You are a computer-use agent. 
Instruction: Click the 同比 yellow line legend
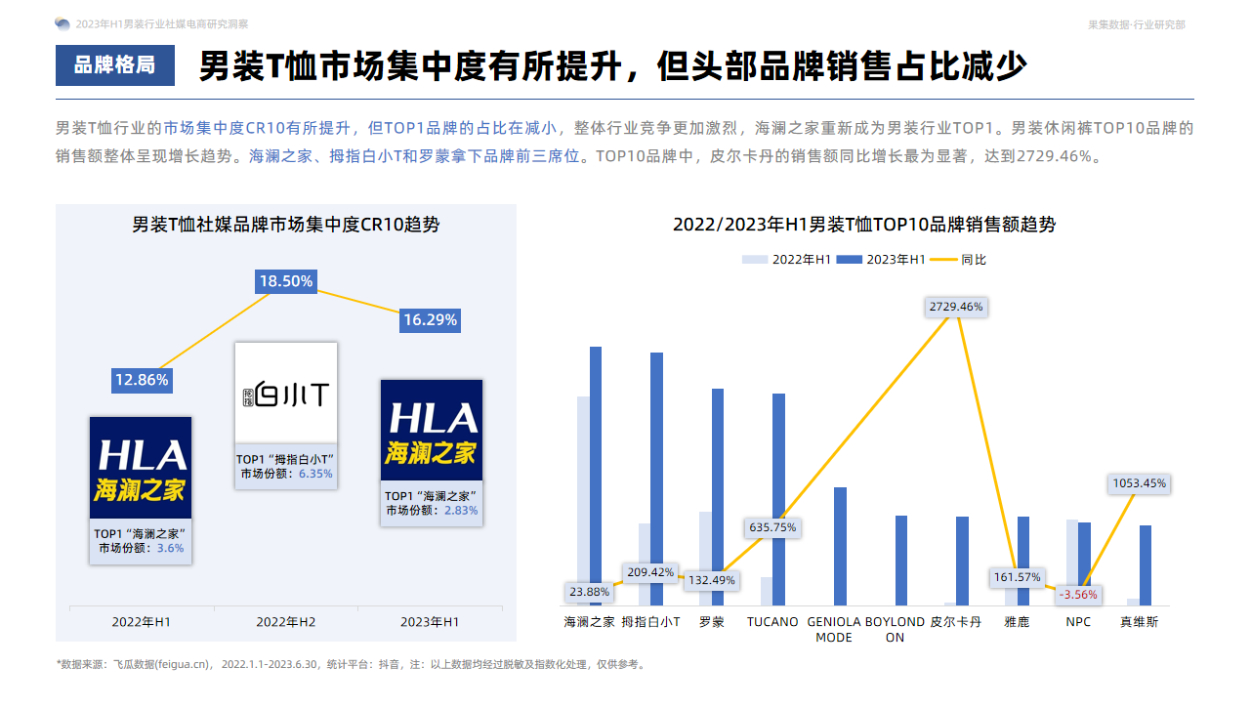tap(958, 259)
